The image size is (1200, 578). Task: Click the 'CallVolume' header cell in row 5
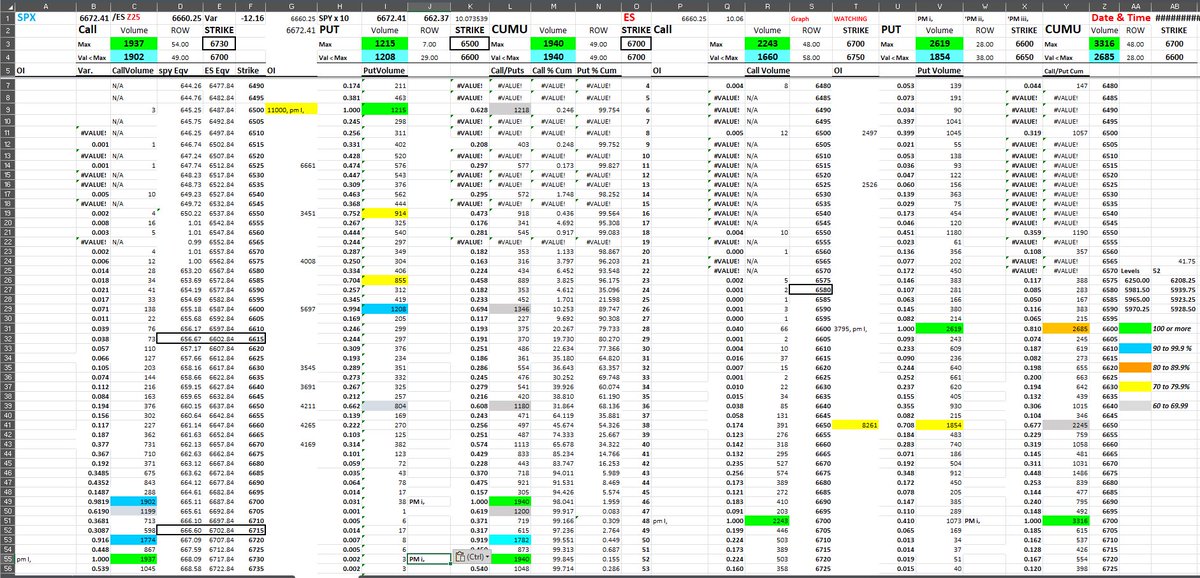point(132,71)
